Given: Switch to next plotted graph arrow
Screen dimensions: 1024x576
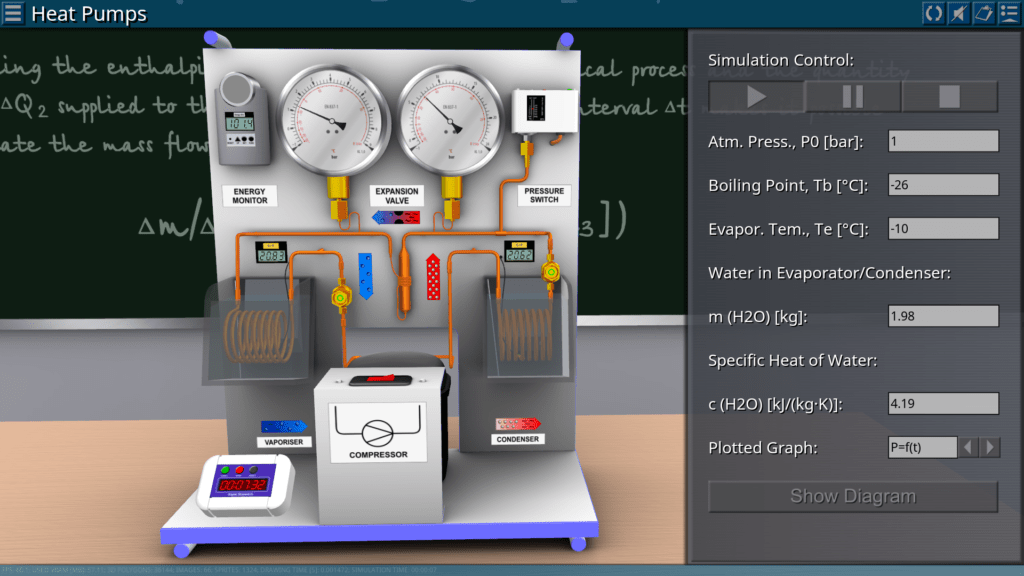Looking at the screenshot, I should click(x=990, y=447).
